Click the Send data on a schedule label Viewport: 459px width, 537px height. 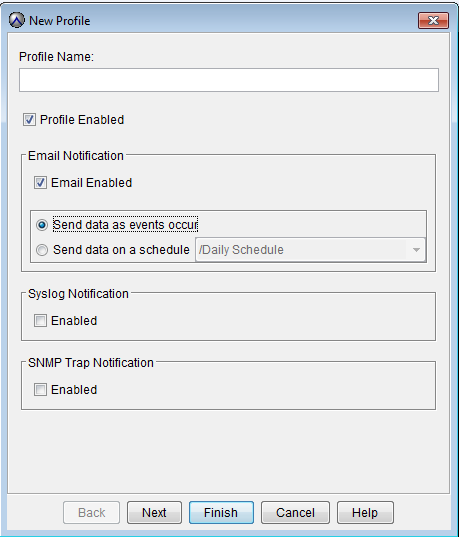121,250
